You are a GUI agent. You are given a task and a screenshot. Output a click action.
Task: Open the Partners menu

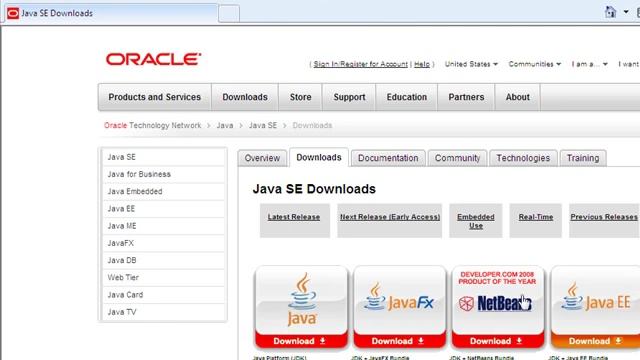coord(466,97)
